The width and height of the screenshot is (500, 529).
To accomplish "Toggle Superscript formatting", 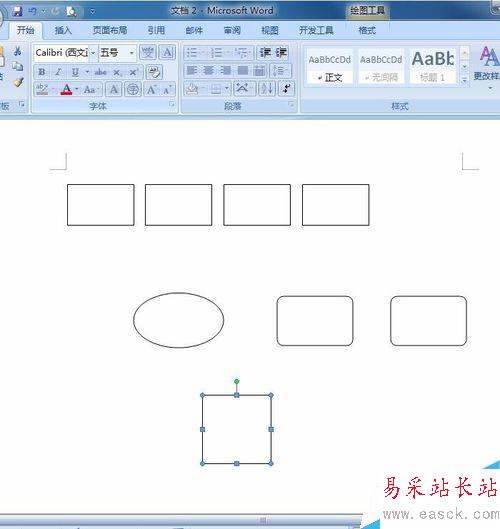I will 134,72.
